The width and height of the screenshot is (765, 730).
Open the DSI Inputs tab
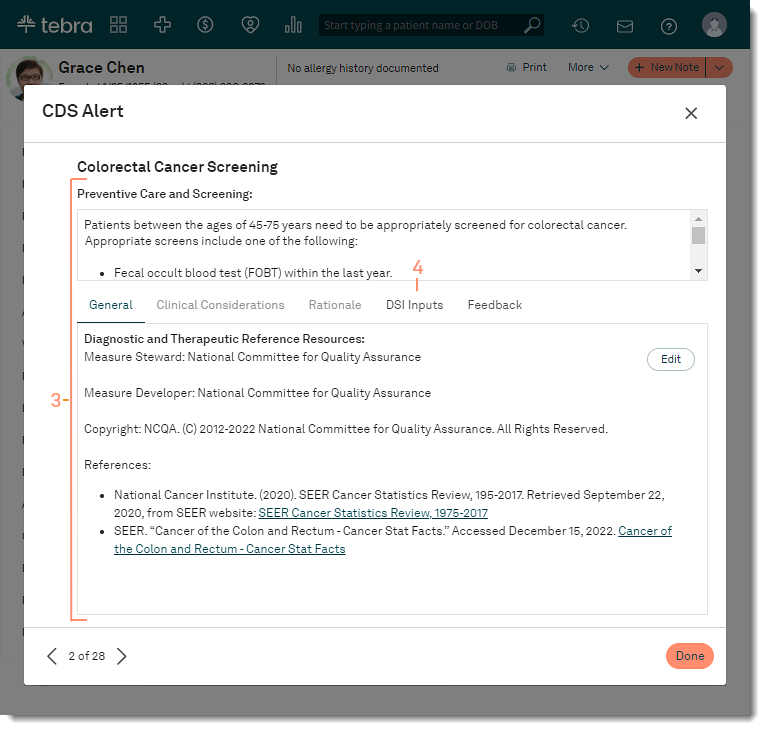tap(414, 305)
